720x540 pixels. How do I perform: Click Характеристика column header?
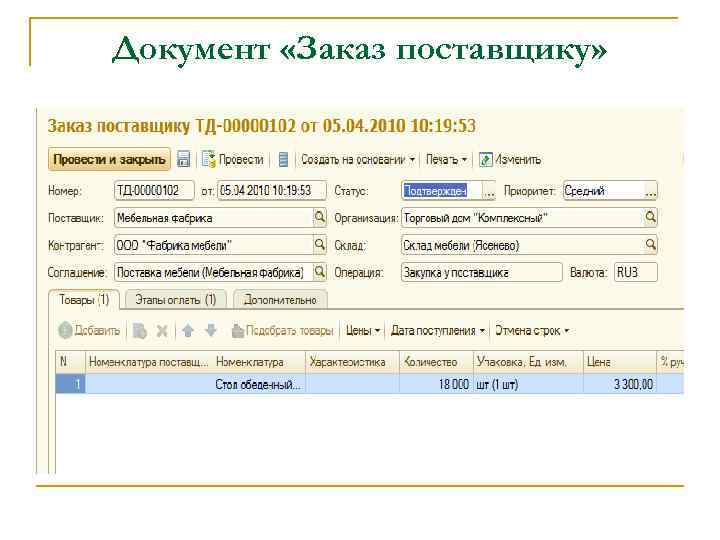pyautogui.click(x=352, y=362)
